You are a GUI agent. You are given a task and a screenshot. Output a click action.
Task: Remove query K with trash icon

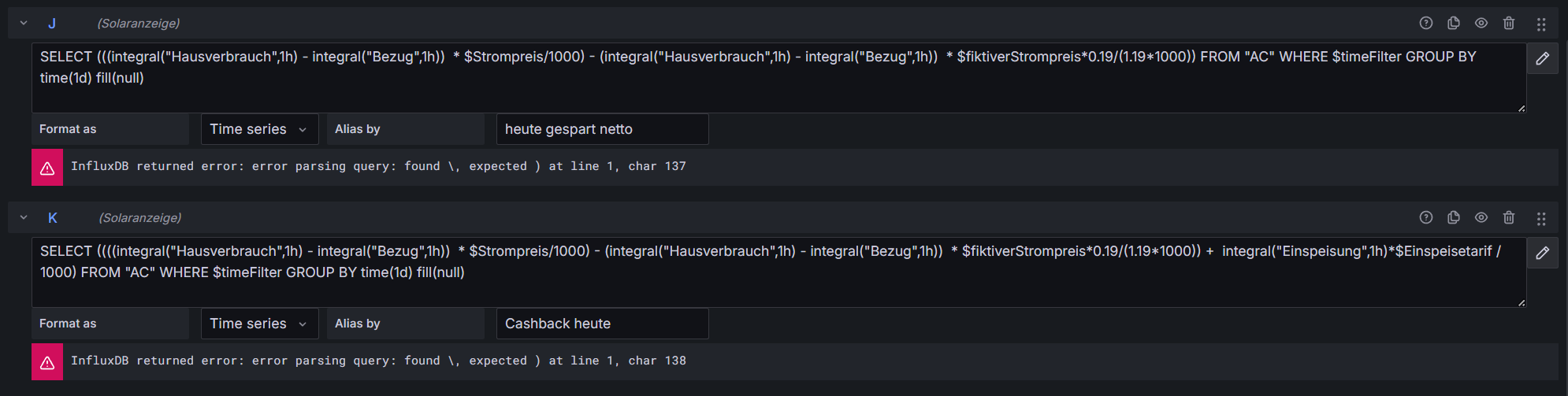[x=1509, y=217]
